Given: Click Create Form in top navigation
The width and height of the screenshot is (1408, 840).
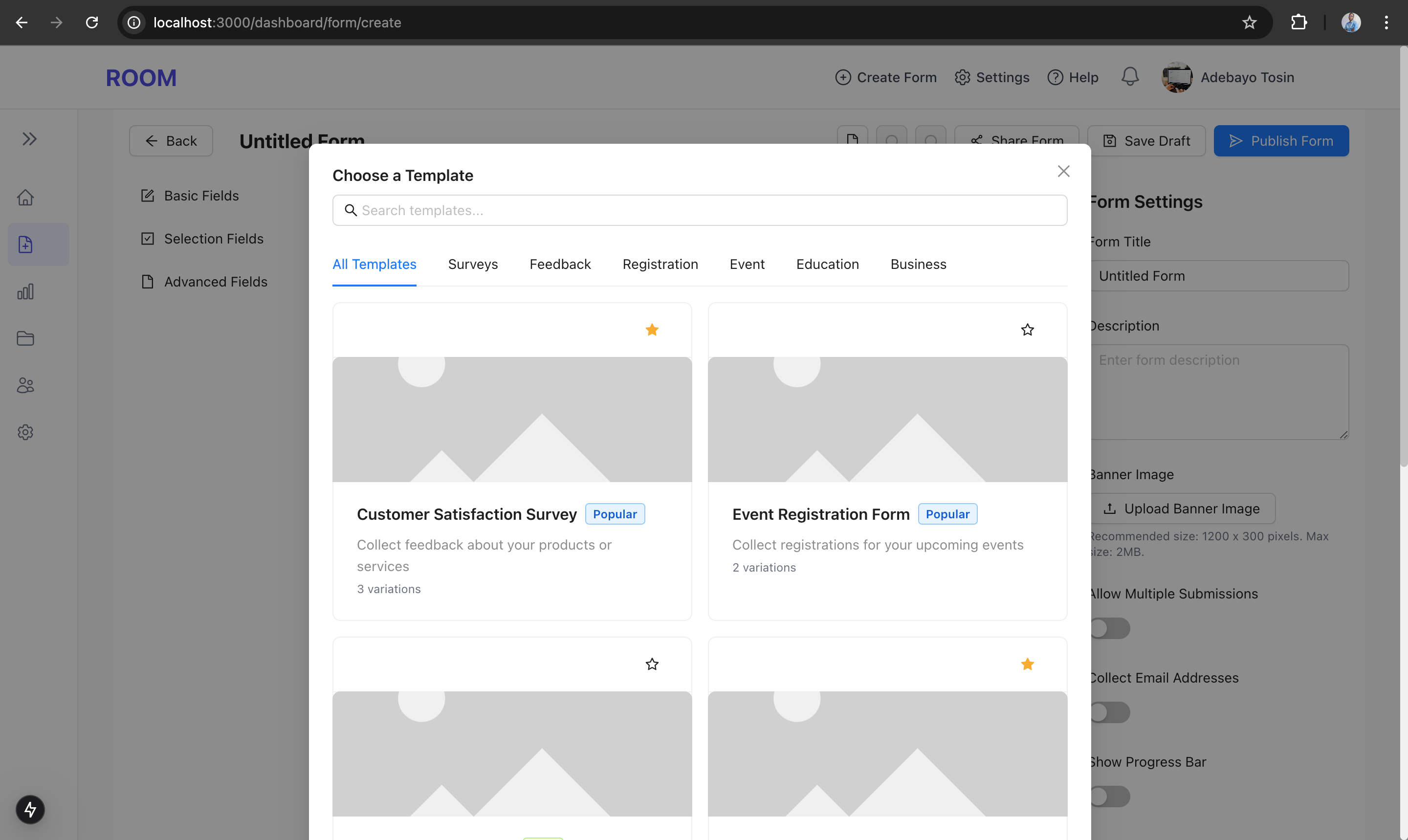Looking at the screenshot, I should tap(886, 77).
